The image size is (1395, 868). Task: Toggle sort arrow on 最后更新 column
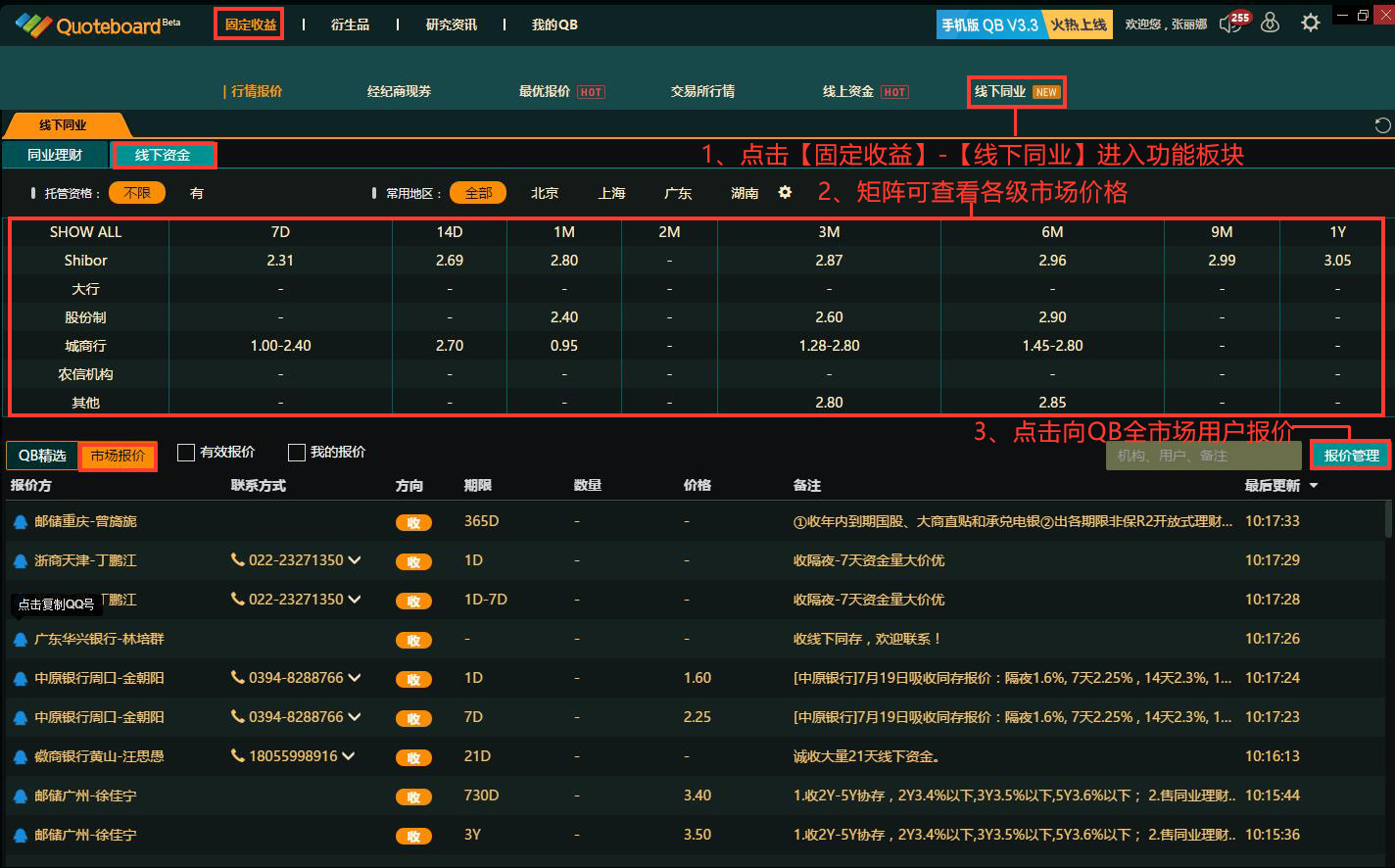tap(1314, 486)
